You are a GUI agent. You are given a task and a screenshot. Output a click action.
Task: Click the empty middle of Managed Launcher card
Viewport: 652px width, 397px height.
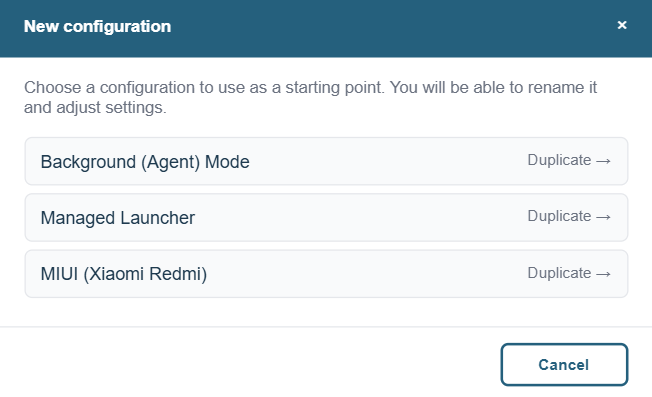tap(358, 217)
